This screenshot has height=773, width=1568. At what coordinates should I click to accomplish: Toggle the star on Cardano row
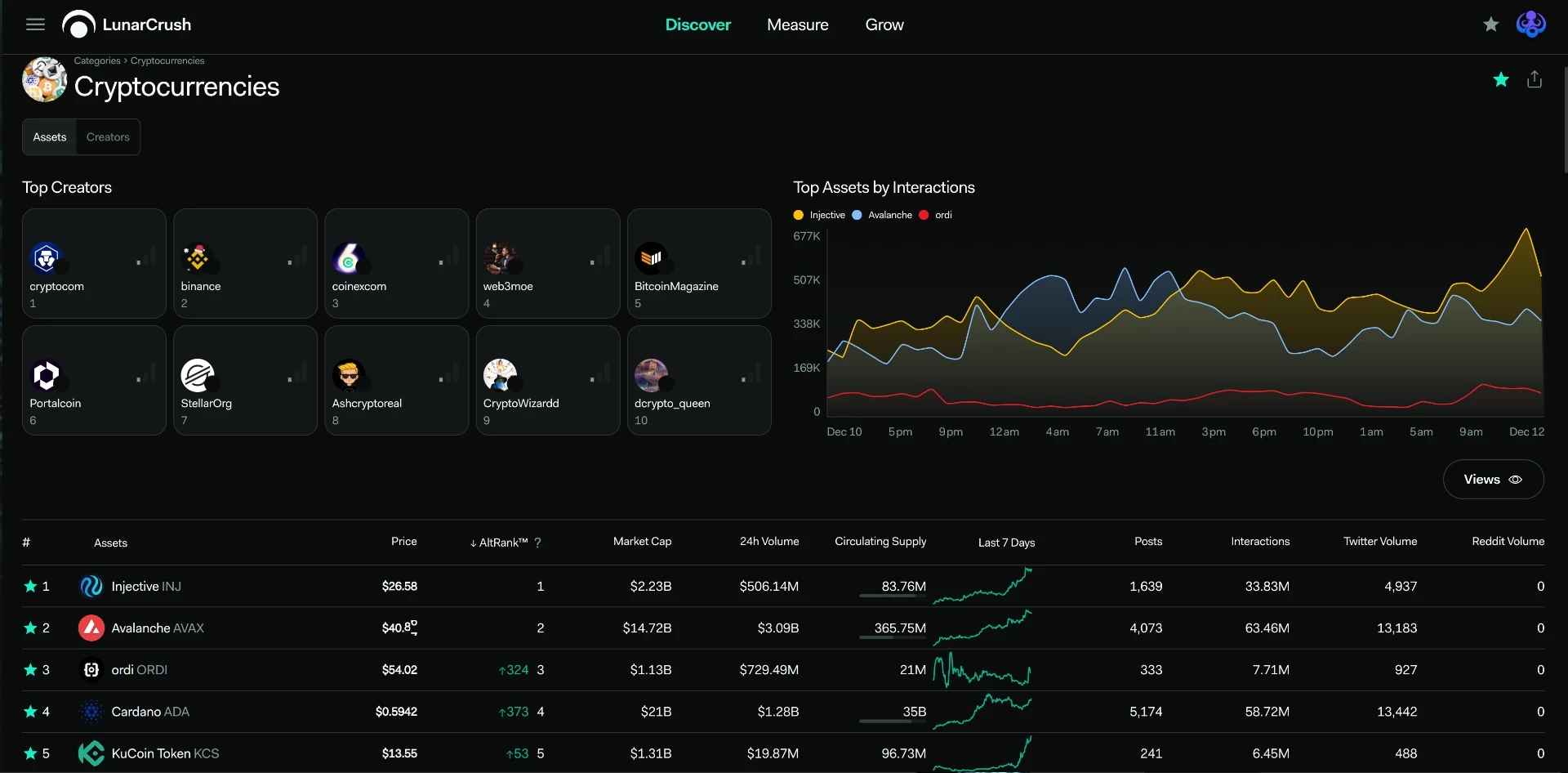(x=30, y=712)
